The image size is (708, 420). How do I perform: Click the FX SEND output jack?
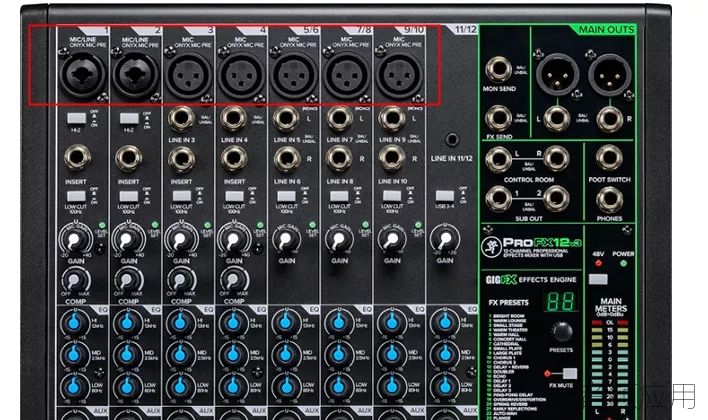(498, 118)
